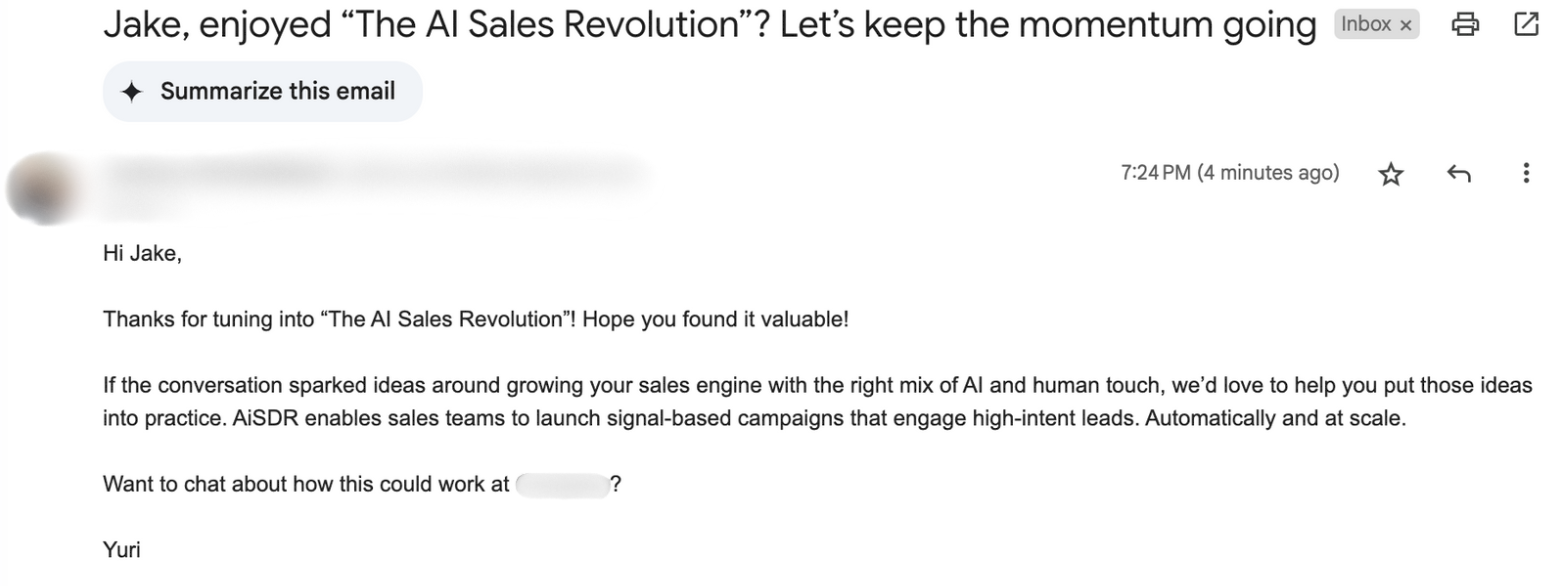Image resolution: width=1560 pixels, height=586 pixels.
Task: Click the Inbox label tag
Action: coord(1366,25)
